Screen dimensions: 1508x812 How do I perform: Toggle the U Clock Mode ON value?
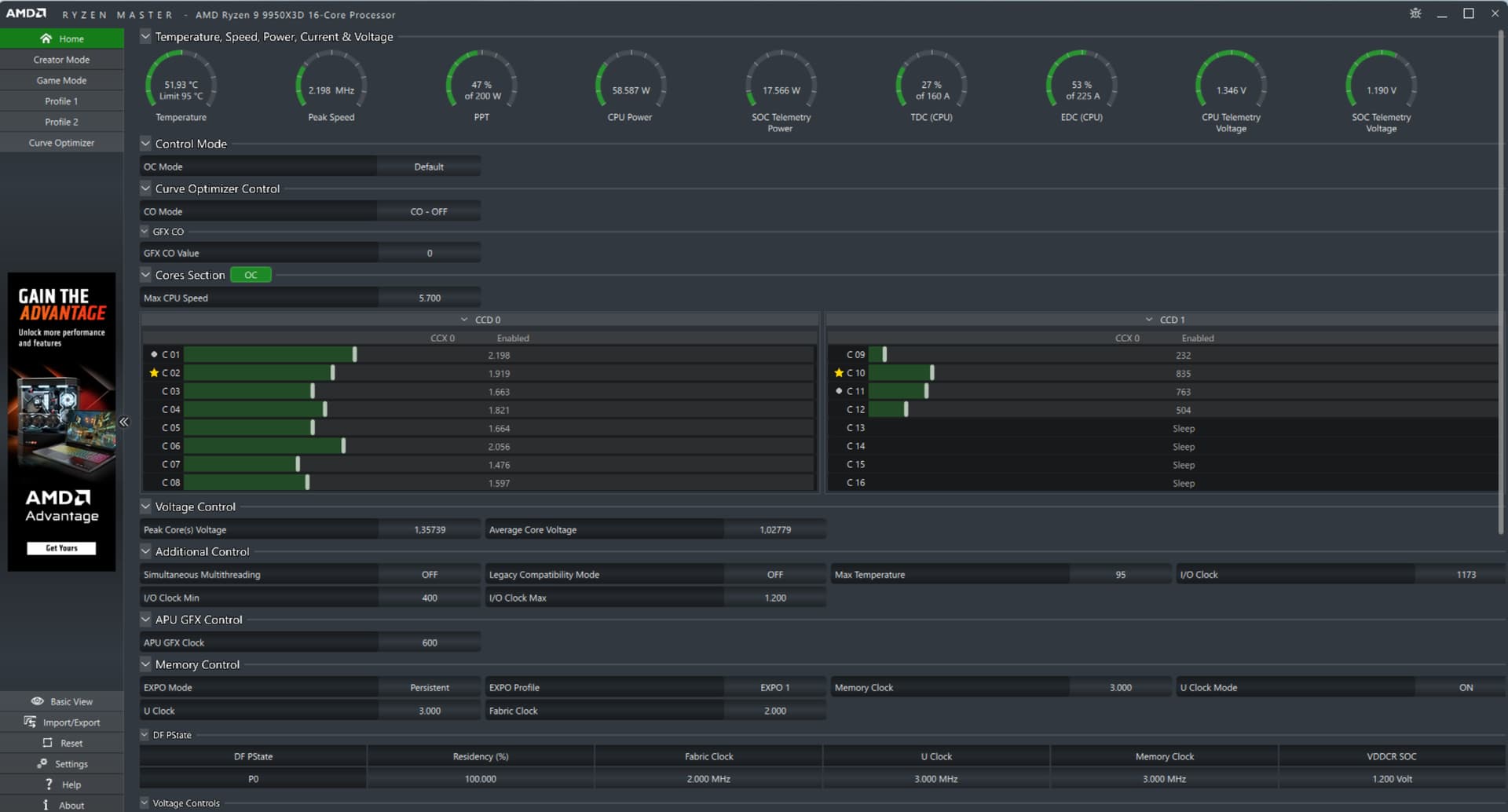tap(1465, 688)
